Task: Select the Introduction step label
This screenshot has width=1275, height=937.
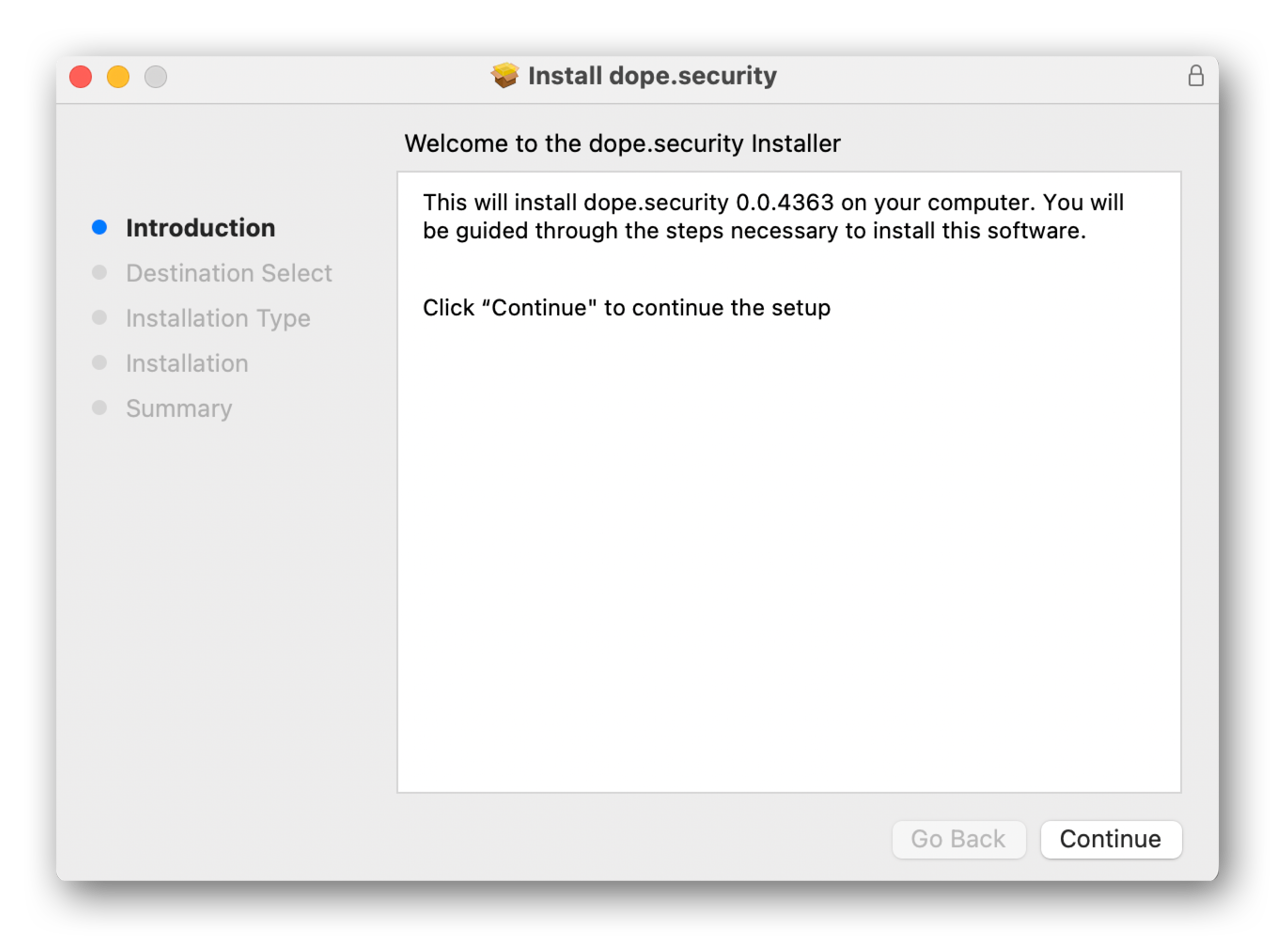Action: [200, 228]
